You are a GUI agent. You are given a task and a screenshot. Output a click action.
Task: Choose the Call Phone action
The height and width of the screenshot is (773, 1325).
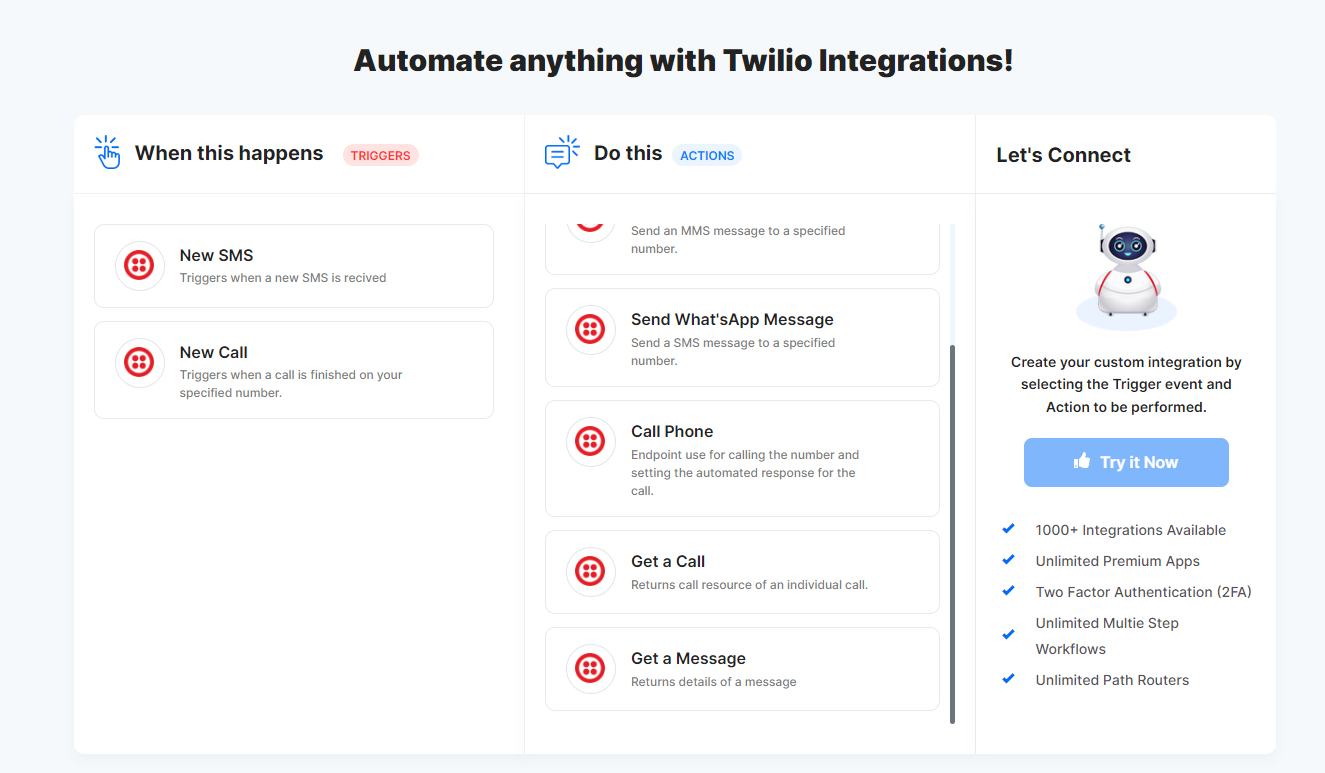coord(742,459)
